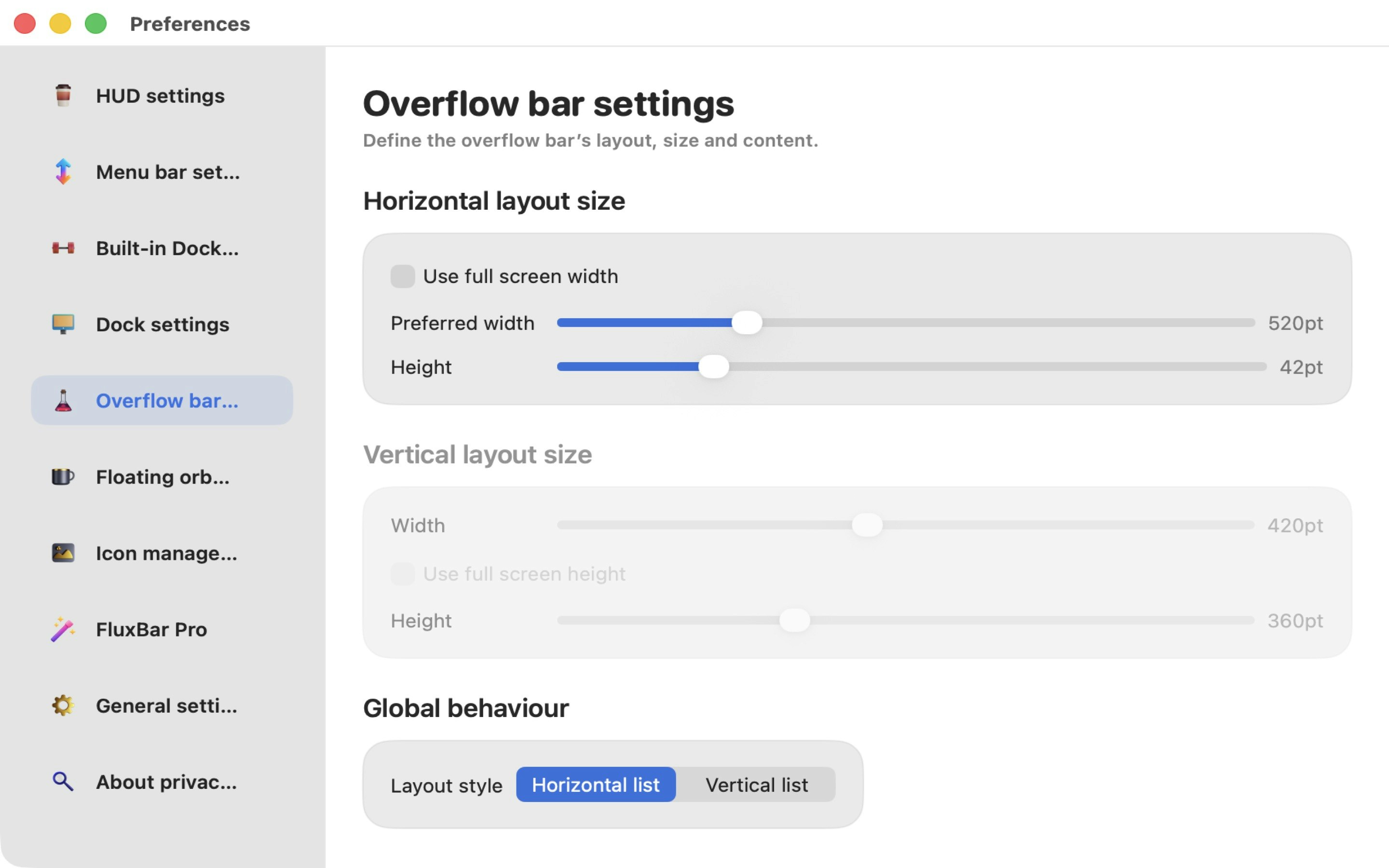
Task: Click the General settings gear icon
Action: coord(63,705)
